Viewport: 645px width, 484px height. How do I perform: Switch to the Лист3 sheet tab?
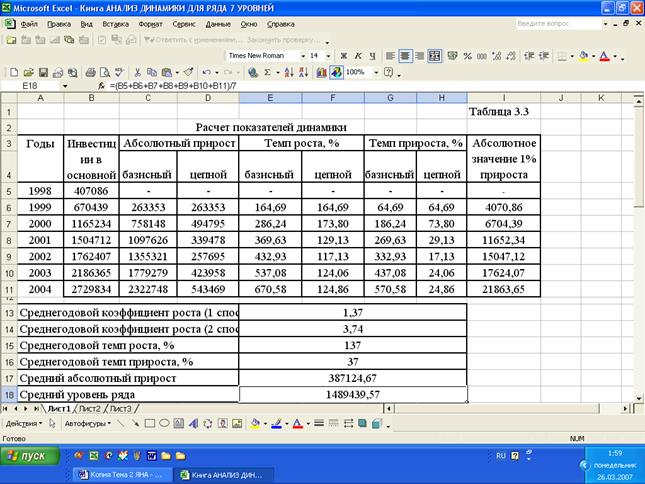tap(120, 409)
